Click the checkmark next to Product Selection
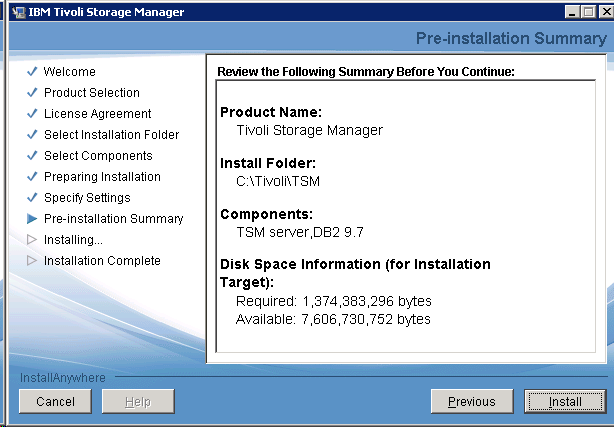Viewport: 614px width, 427px height. pyautogui.click(x=32, y=93)
